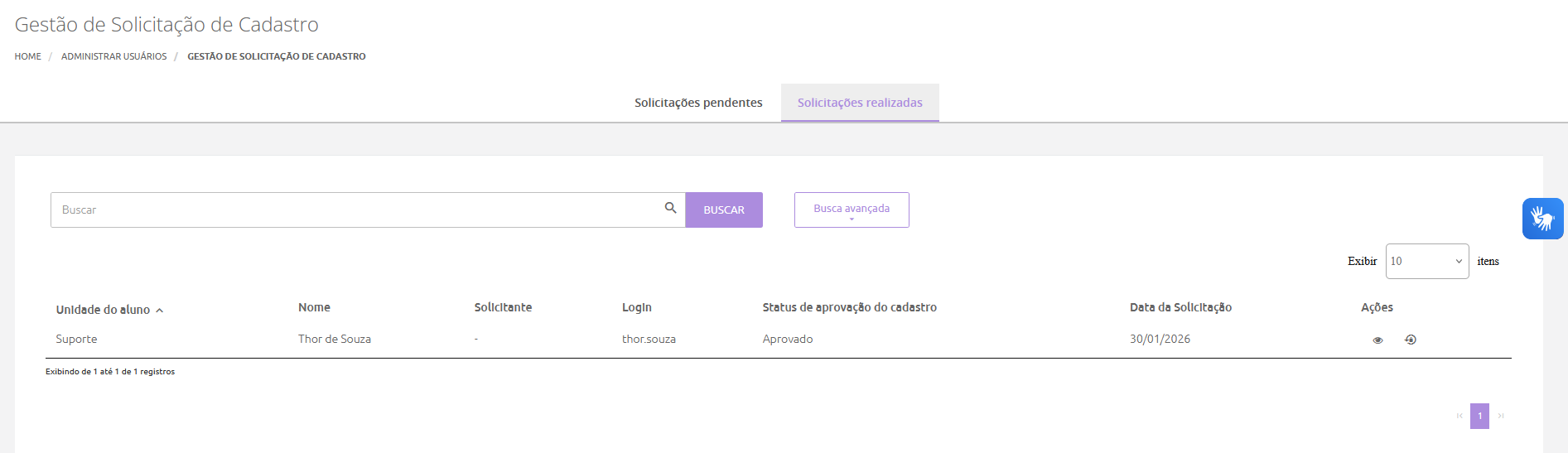
Task: Click the sort arrow beside Unidade do aluno
Action: coord(160,311)
